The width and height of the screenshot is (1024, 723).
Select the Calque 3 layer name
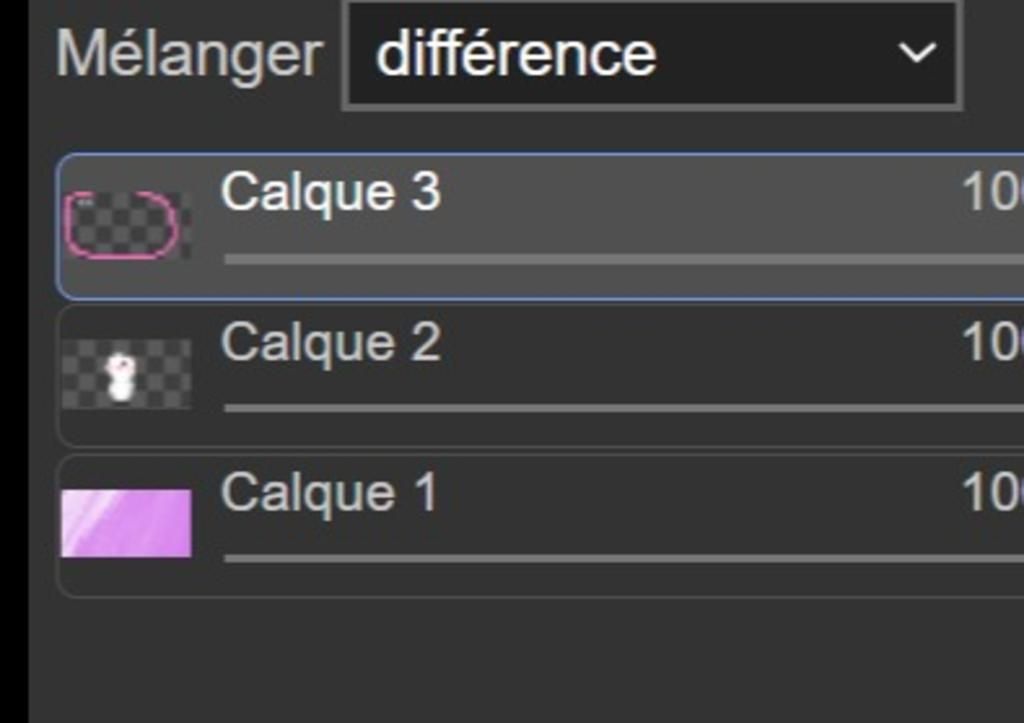(330, 191)
